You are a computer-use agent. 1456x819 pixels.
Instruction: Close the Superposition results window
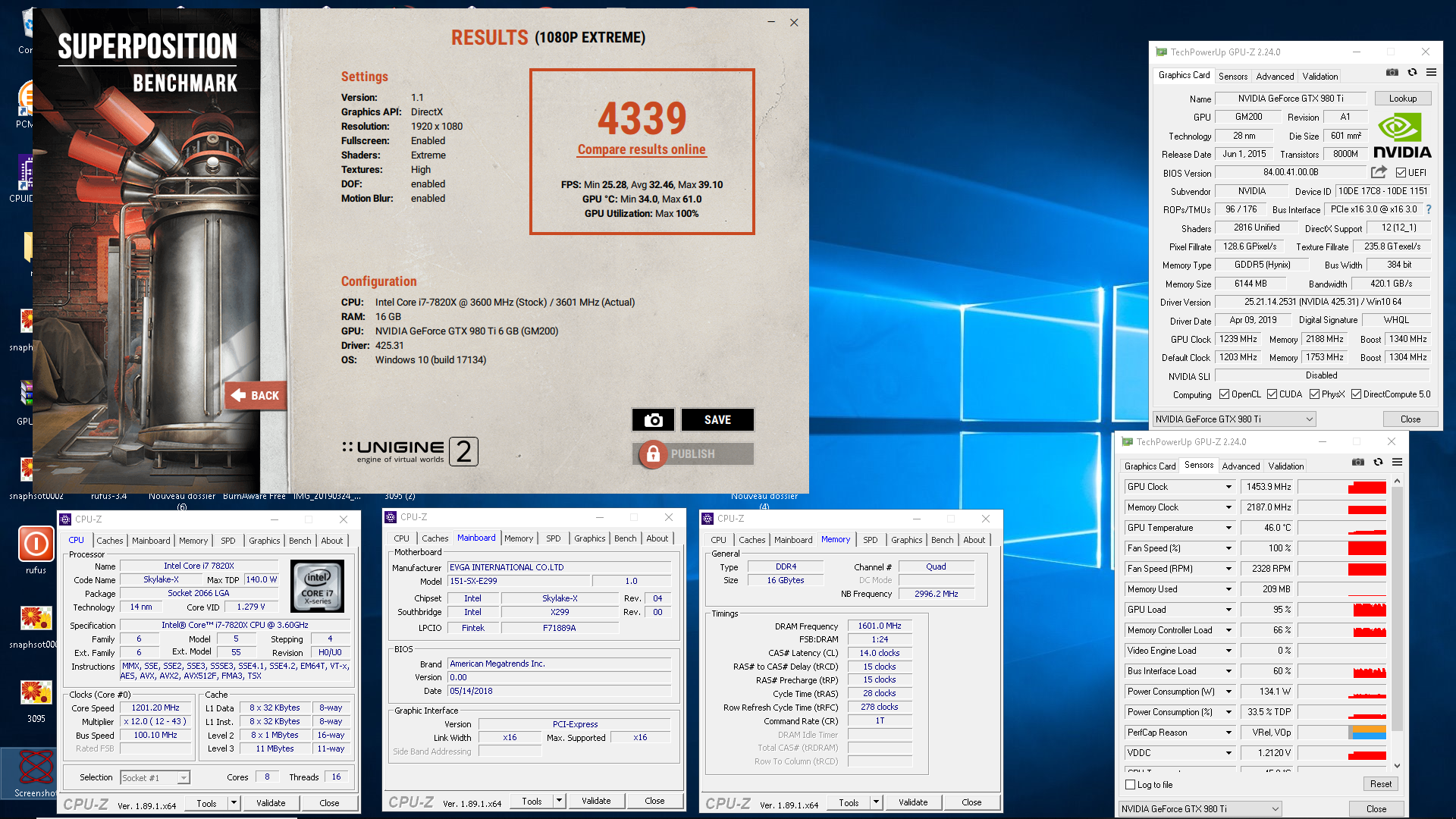click(794, 23)
